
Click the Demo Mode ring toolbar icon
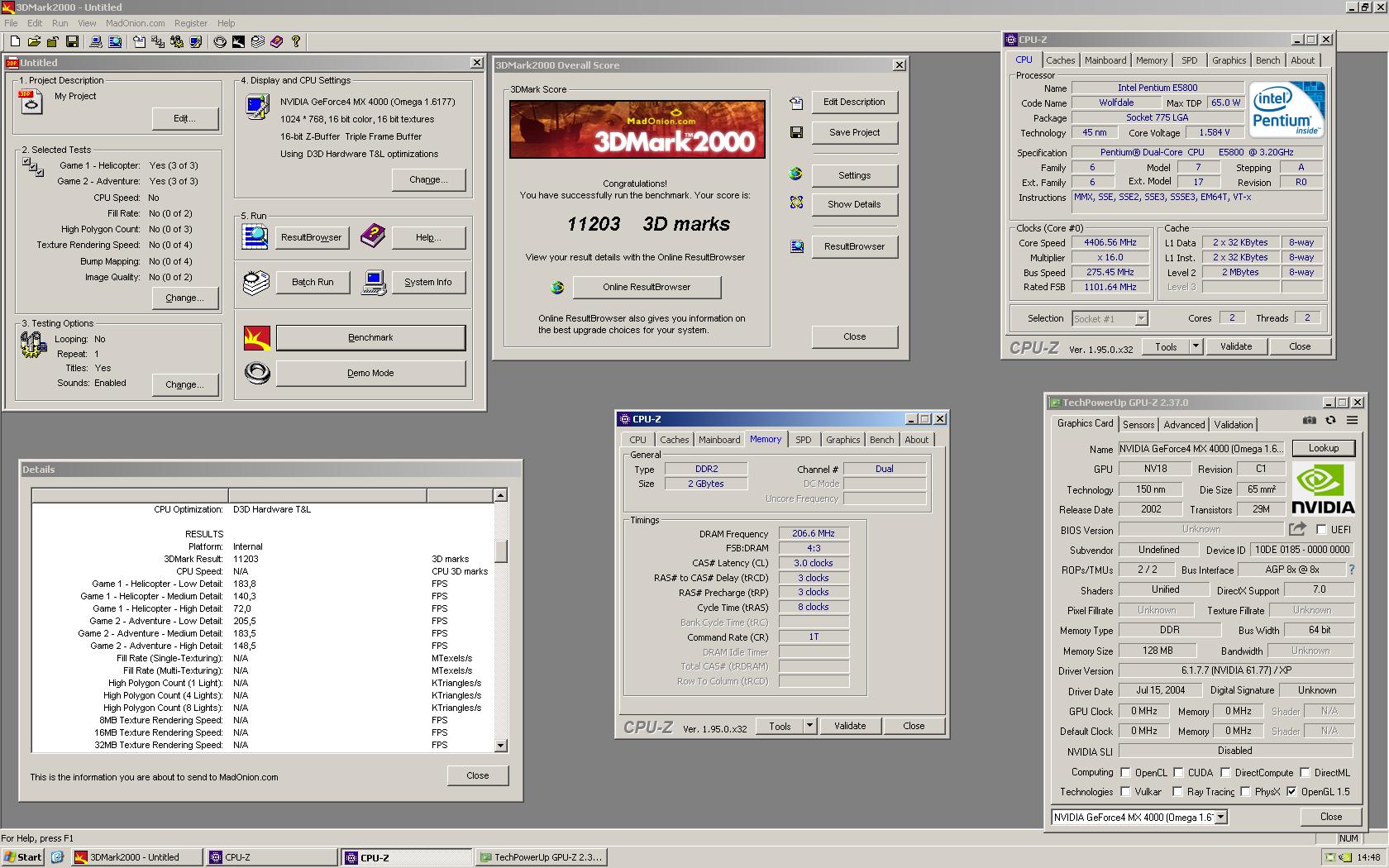220,41
